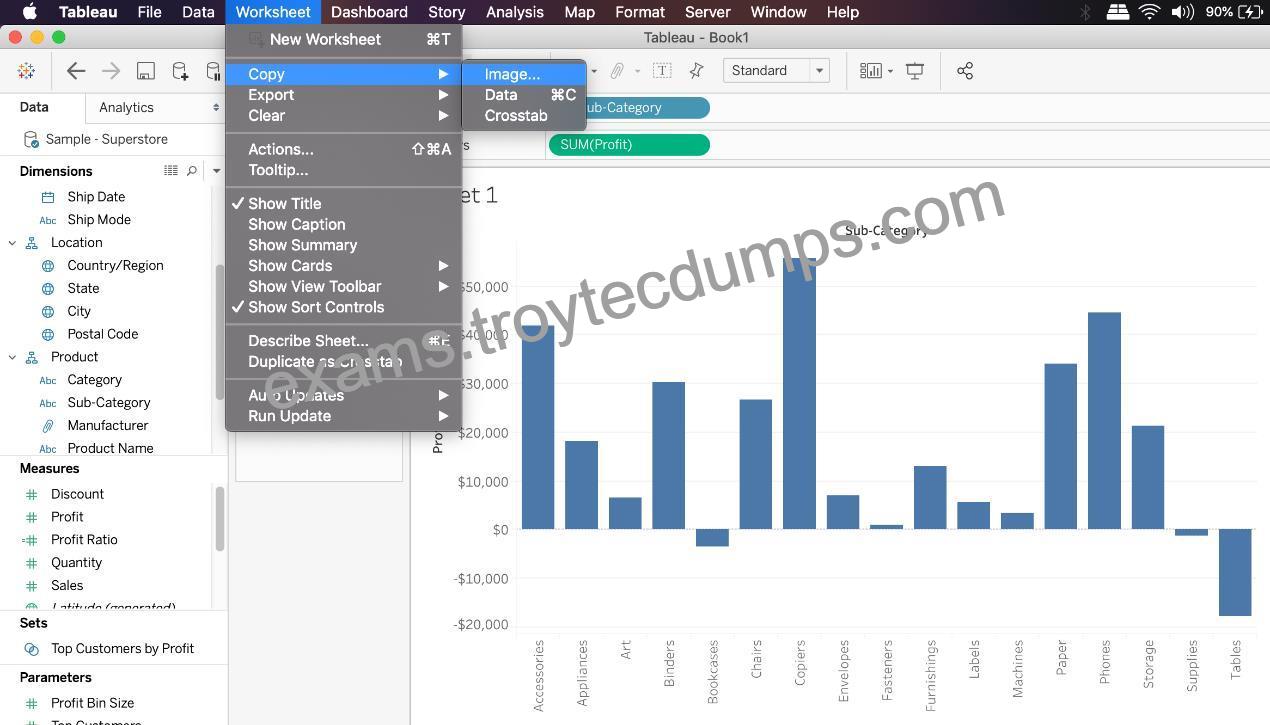Click the Undo back arrow
The width and height of the screenshot is (1270, 725).
point(76,71)
